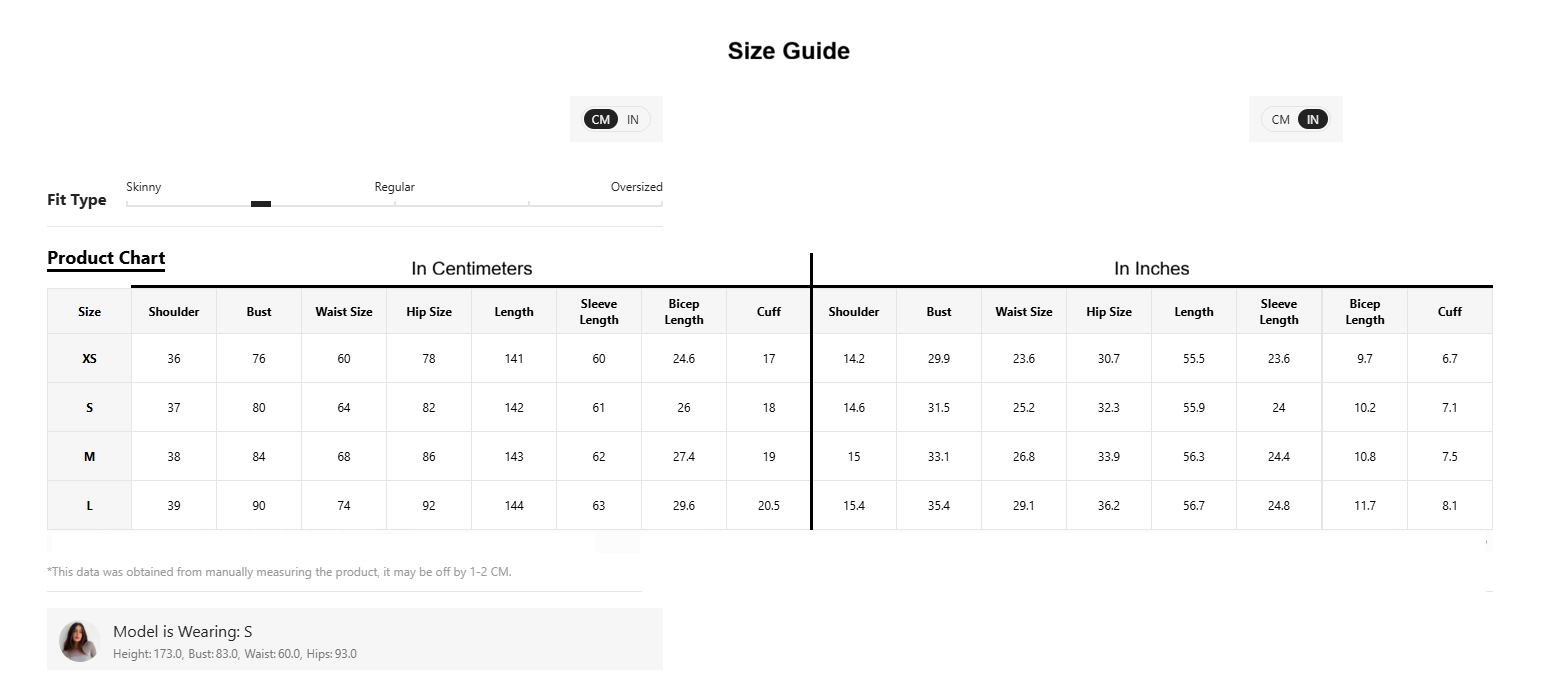Switch left unit toggle to IN
Viewport: 1546px width, 700px height.
[x=633, y=120]
